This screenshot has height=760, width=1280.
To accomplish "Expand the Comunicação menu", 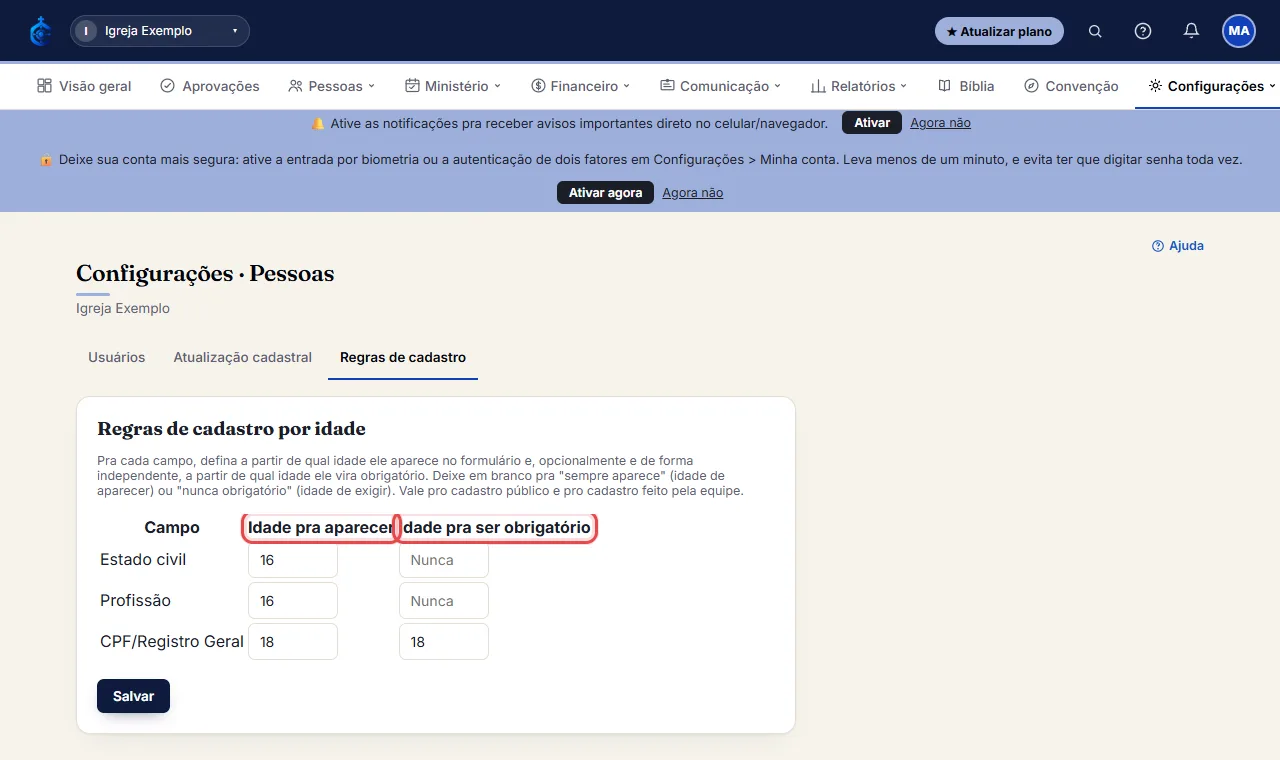I will pos(720,86).
